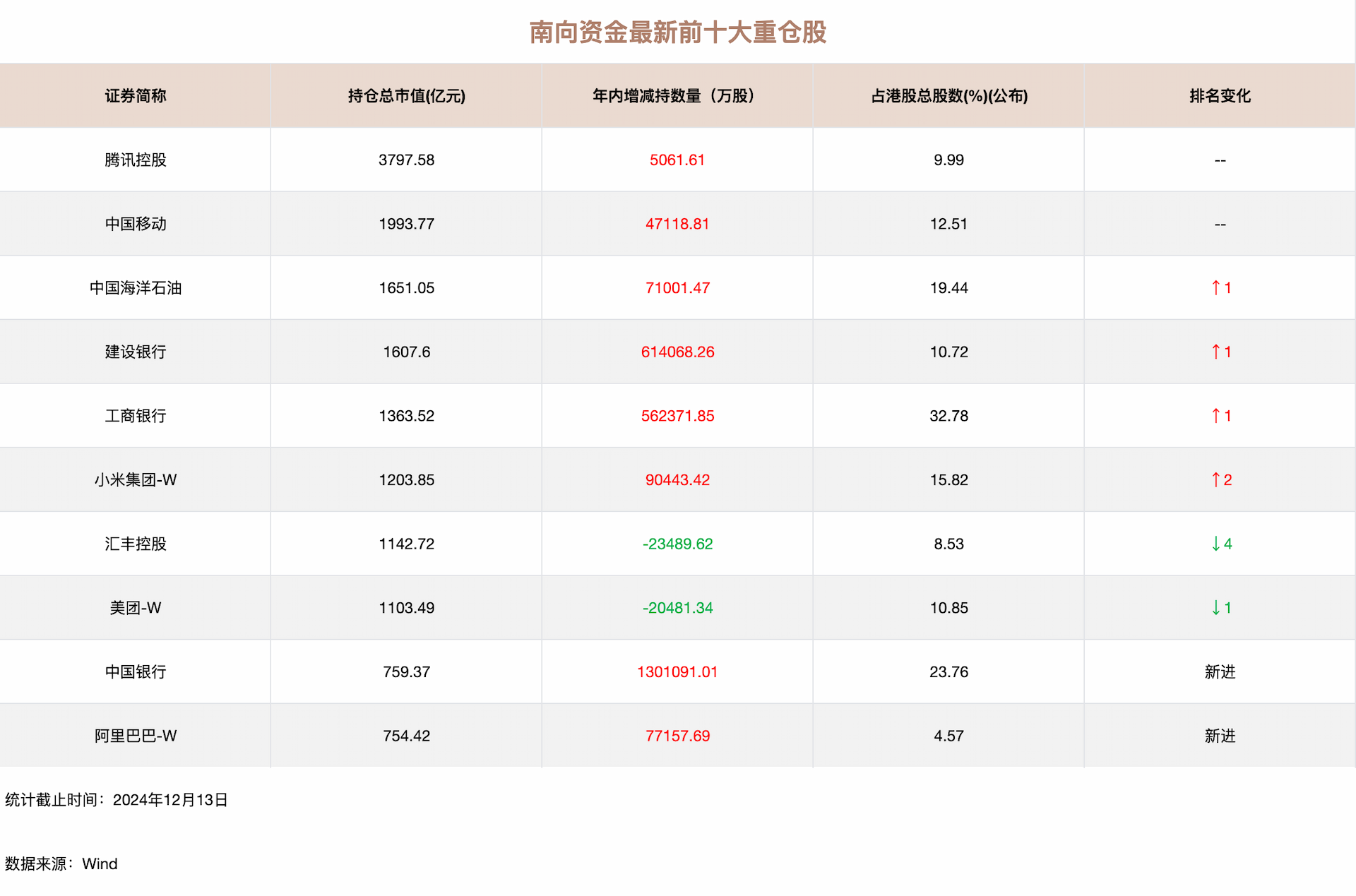Click the 排名变化 column header

pyautogui.click(x=1220, y=96)
